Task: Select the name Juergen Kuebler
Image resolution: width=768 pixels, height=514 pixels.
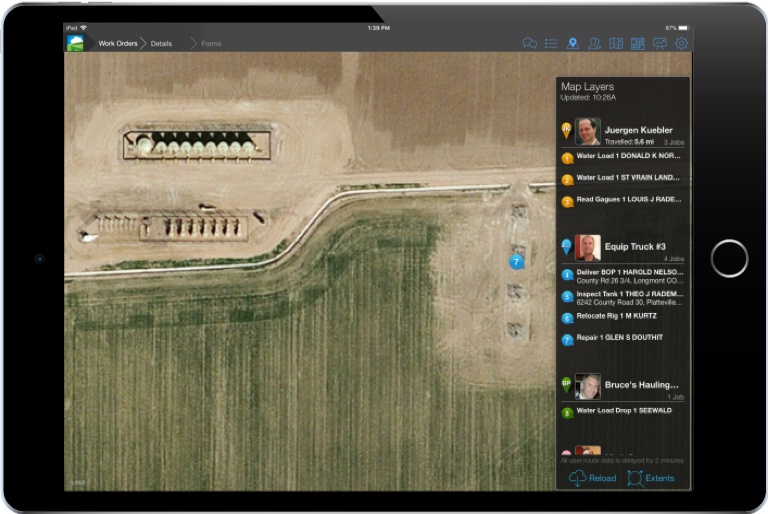Action: [638, 130]
